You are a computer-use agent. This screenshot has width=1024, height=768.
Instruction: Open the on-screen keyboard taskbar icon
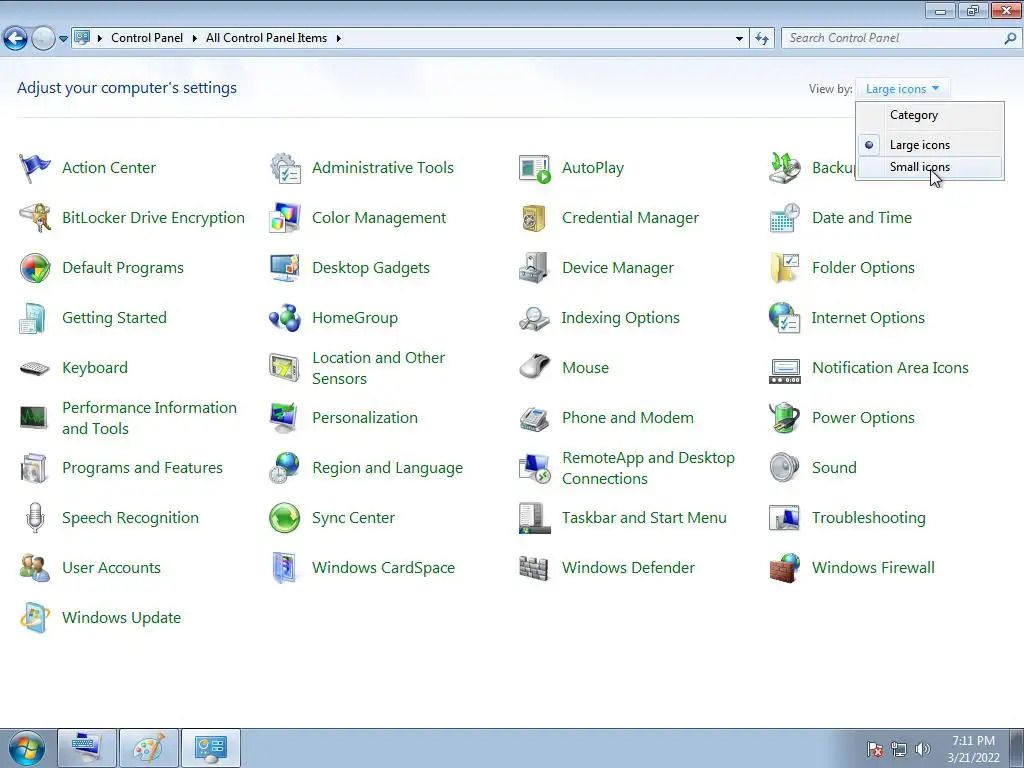click(88, 748)
